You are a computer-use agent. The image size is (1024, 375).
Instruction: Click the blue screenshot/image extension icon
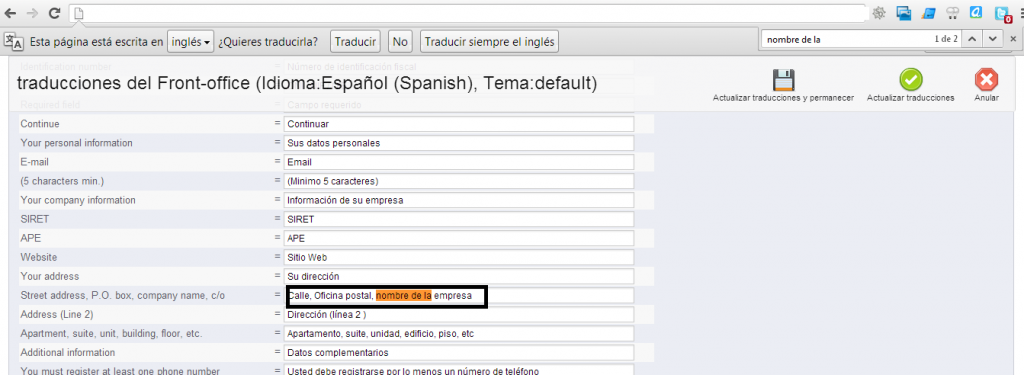tap(904, 12)
